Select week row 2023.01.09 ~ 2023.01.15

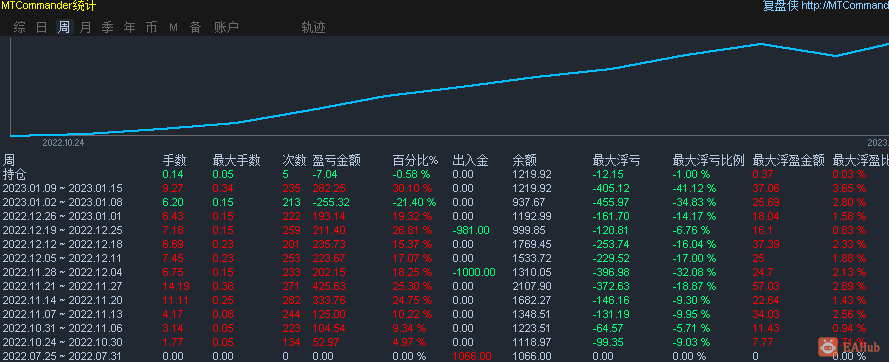click(x=444, y=188)
